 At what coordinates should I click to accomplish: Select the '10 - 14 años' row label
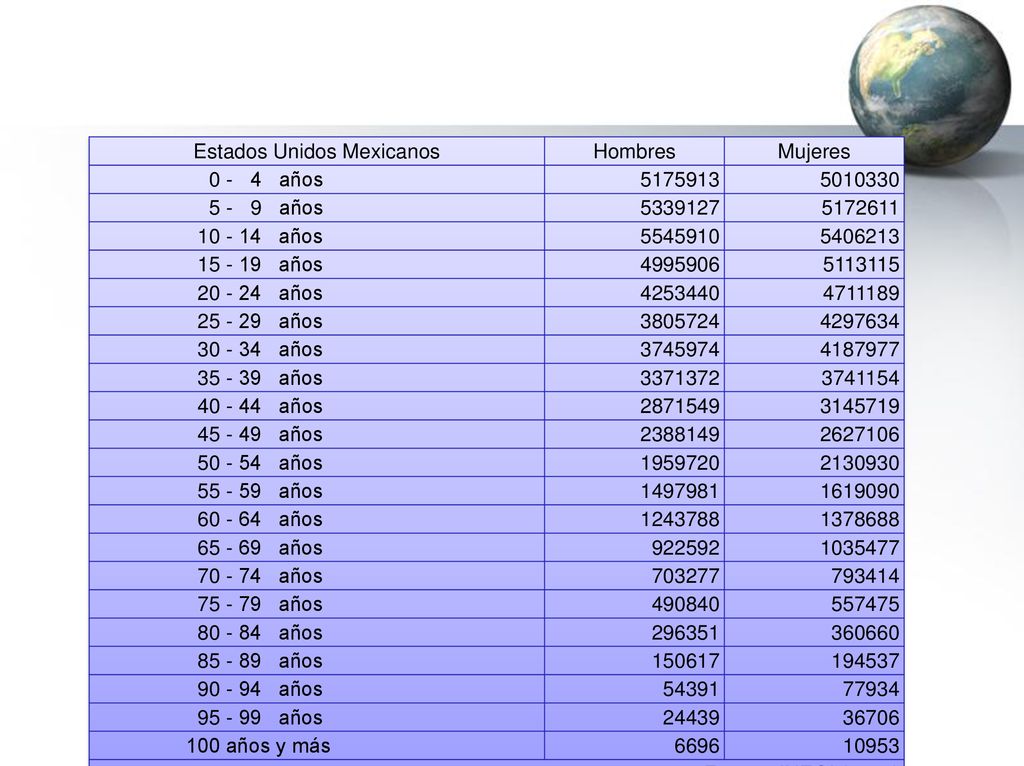260,236
